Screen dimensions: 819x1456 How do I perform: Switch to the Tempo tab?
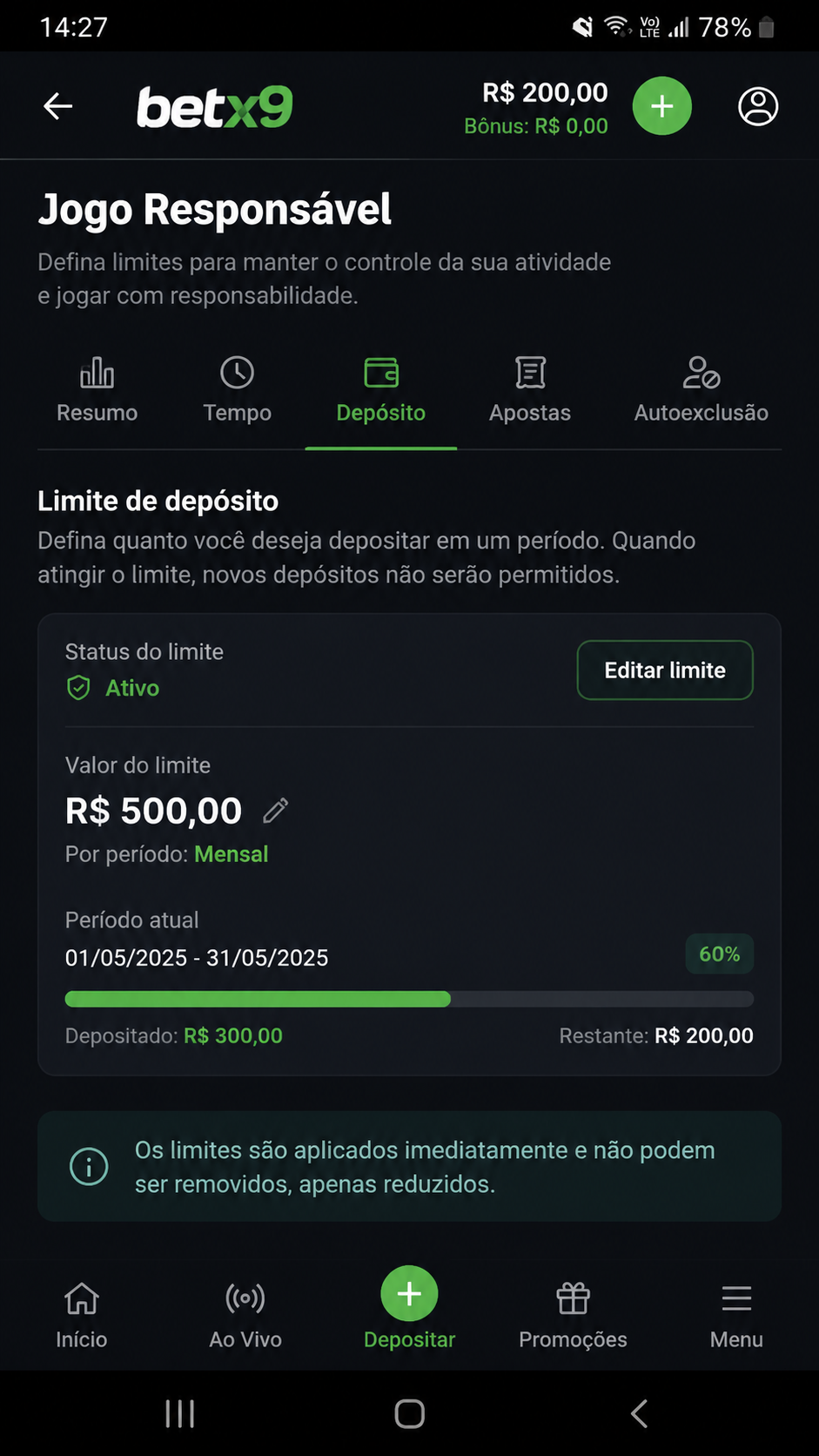point(237,390)
